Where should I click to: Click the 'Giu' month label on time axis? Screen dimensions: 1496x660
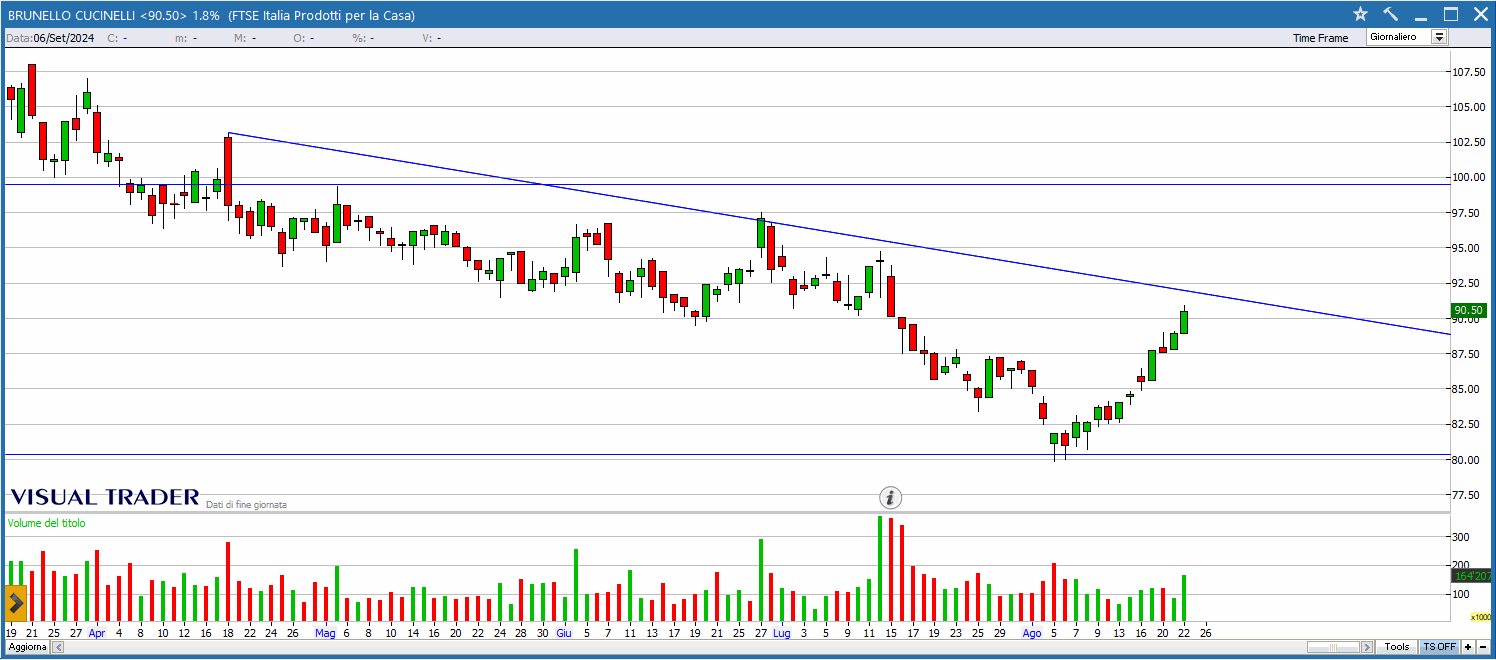pyautogui.click(x=564, y=633)
